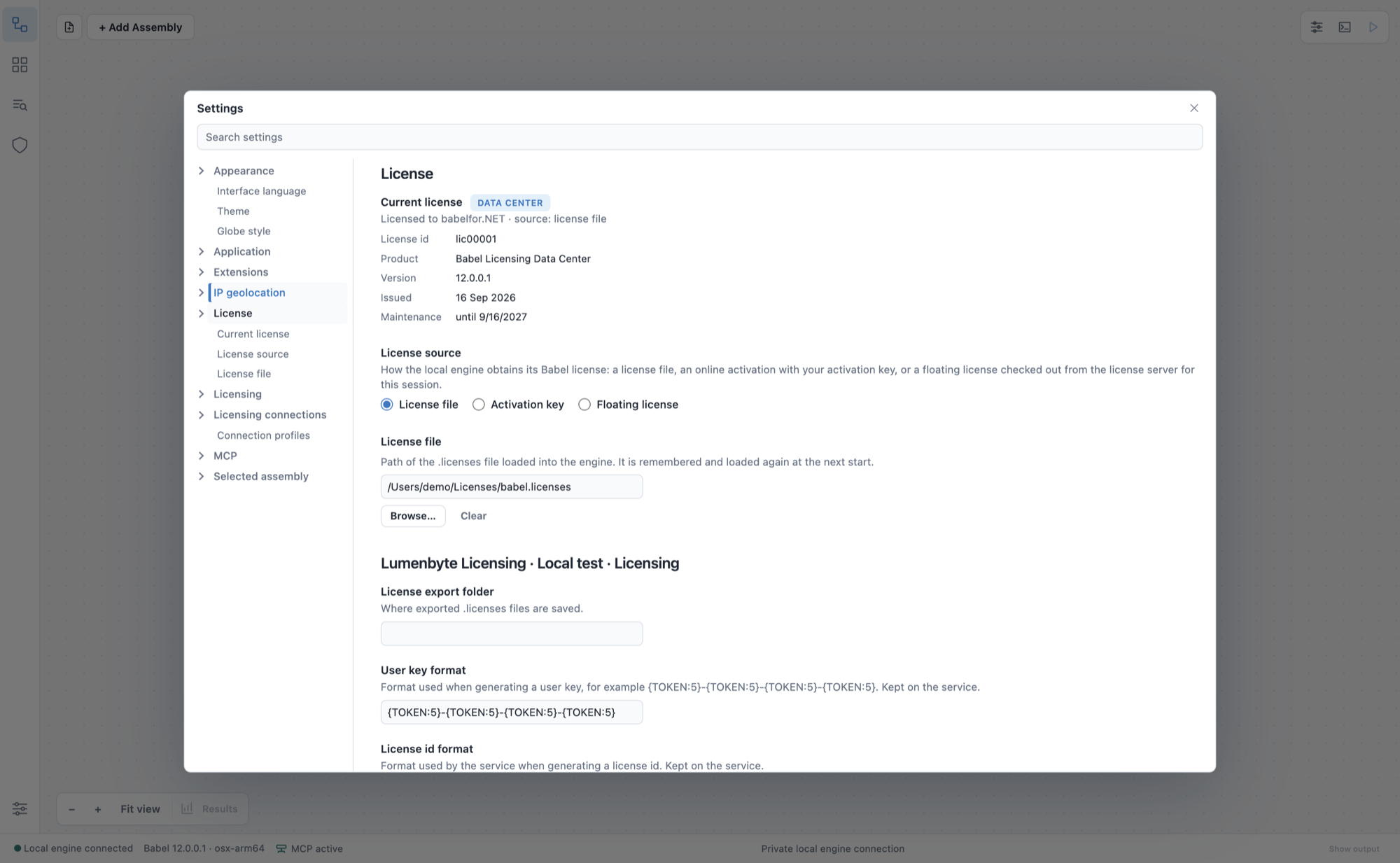1400x863 pixels.
Task: Click the green local engine connected indicator
Action: click(17, 848)
